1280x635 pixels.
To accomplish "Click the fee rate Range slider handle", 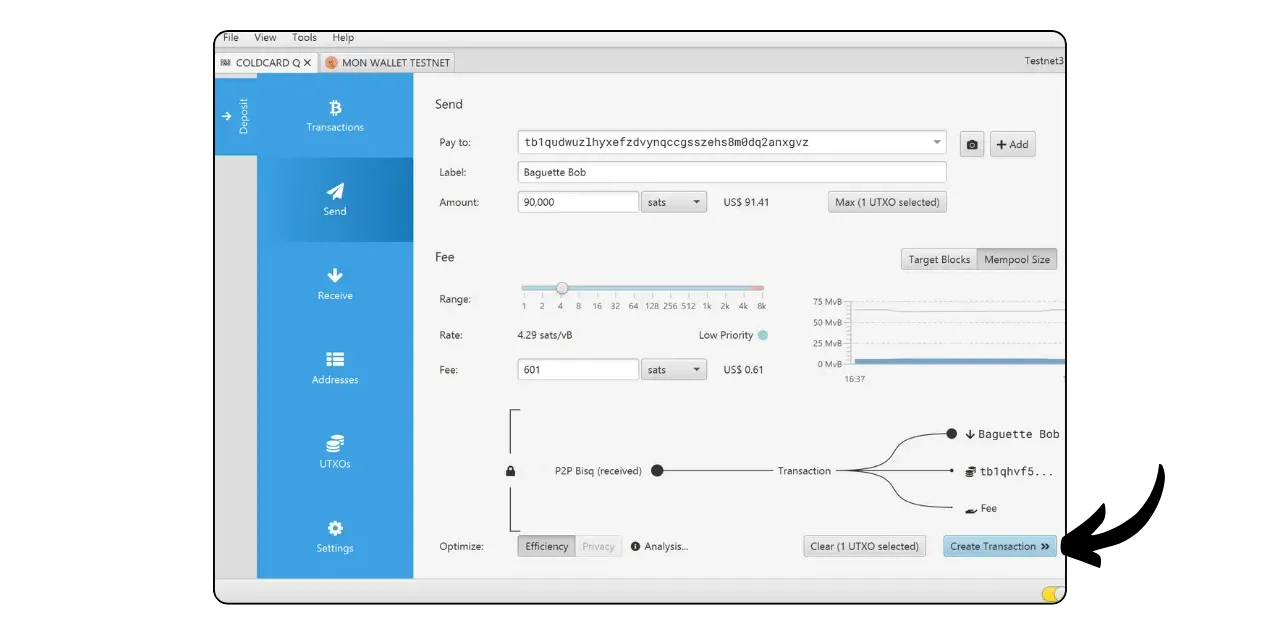I will tap(562, 288).
